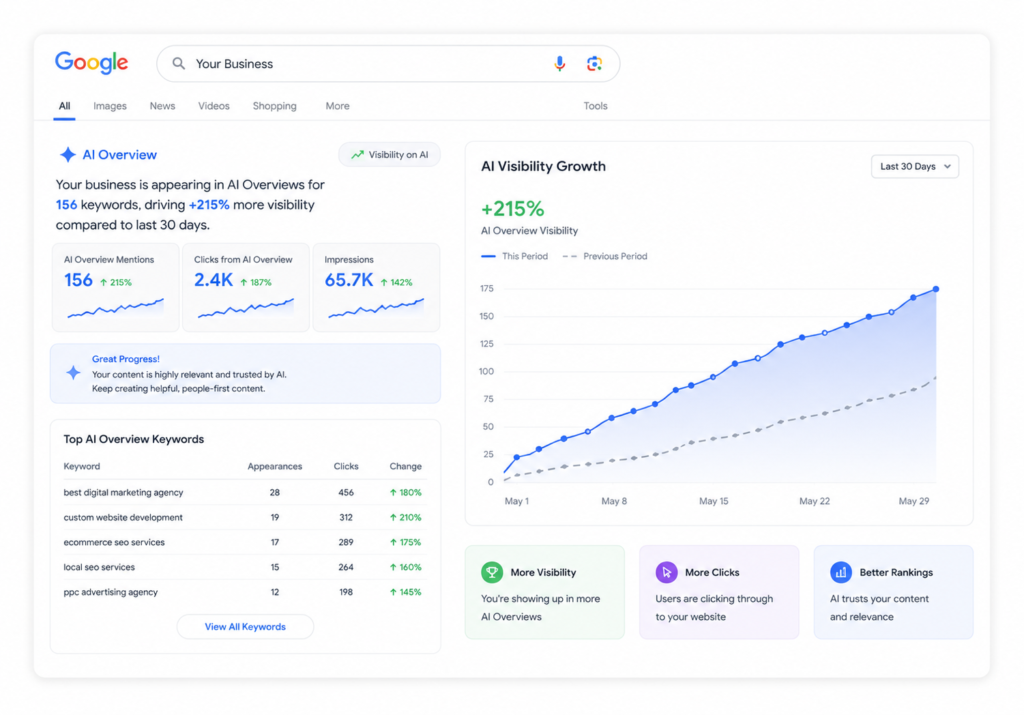Click the Better Rankings card title
Viewport: 1024px width, 715px height.
[x=896, y=572]
